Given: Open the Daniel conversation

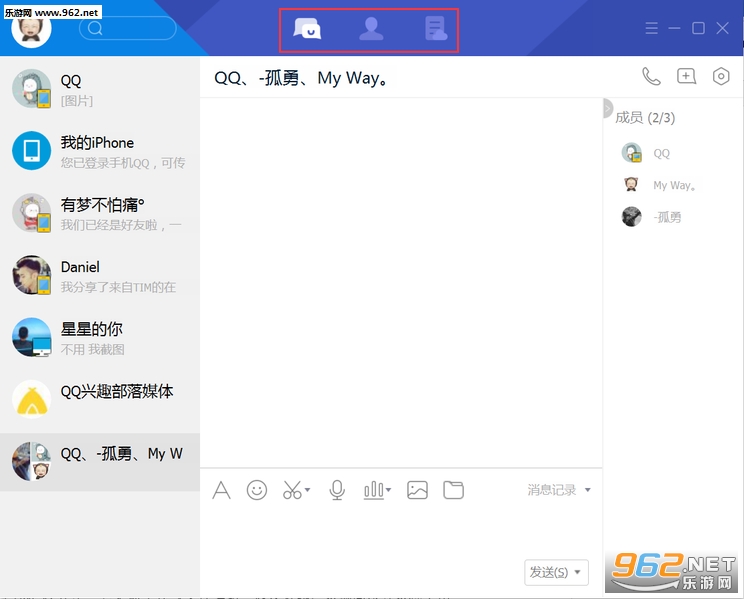Looking at the screenshot, I should [100, 275].
